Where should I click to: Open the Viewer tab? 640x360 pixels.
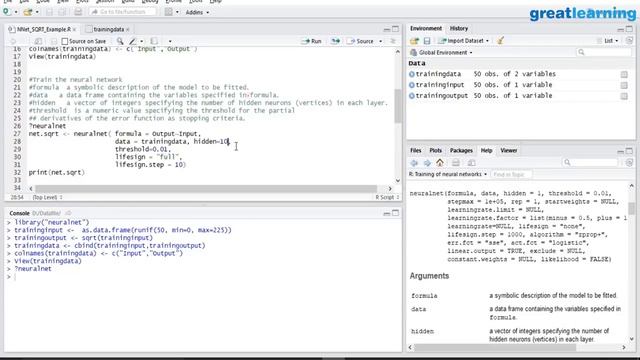(x=509, y=151)
